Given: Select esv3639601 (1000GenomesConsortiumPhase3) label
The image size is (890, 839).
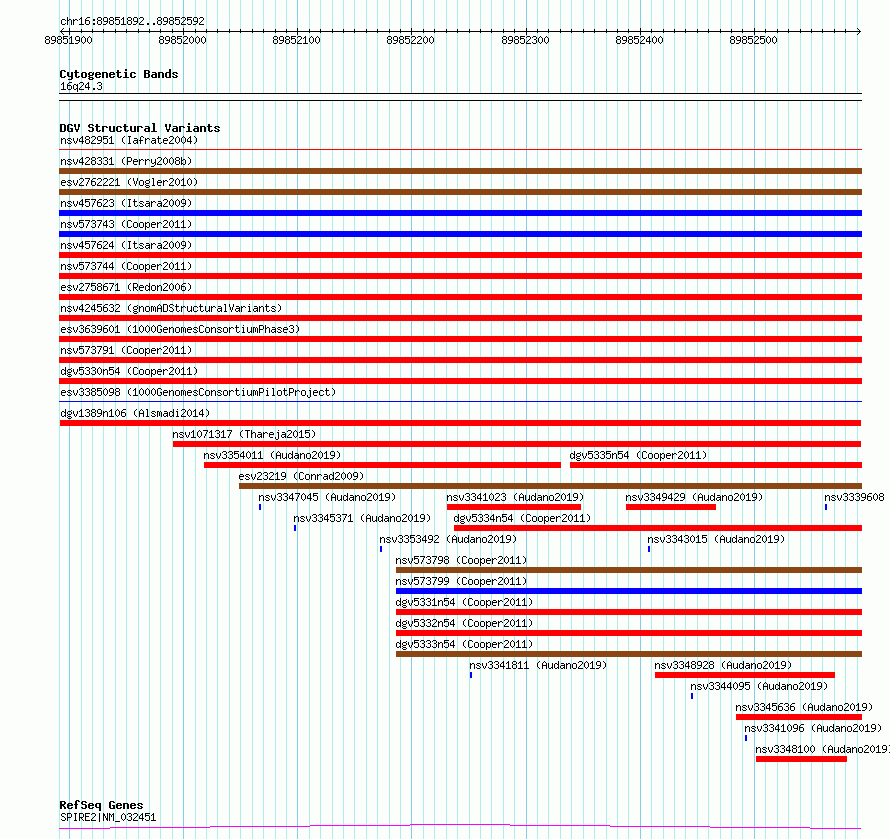Looking at the screenshot, I should pyautogui.click(x=180, y=329).
